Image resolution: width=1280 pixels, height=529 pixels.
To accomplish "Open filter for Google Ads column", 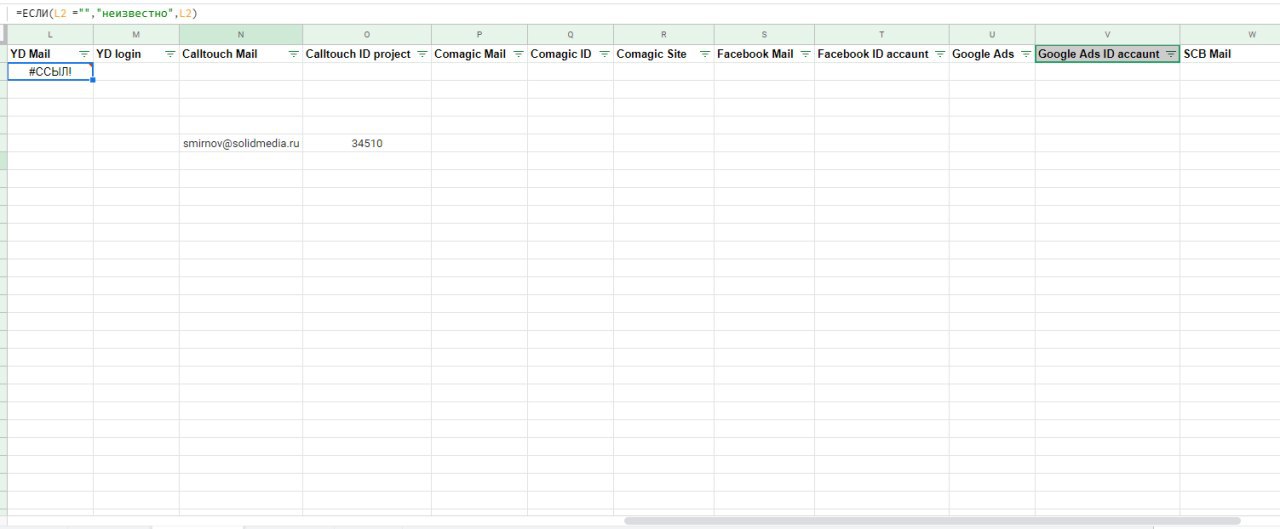I will [x=1026, y=54].
